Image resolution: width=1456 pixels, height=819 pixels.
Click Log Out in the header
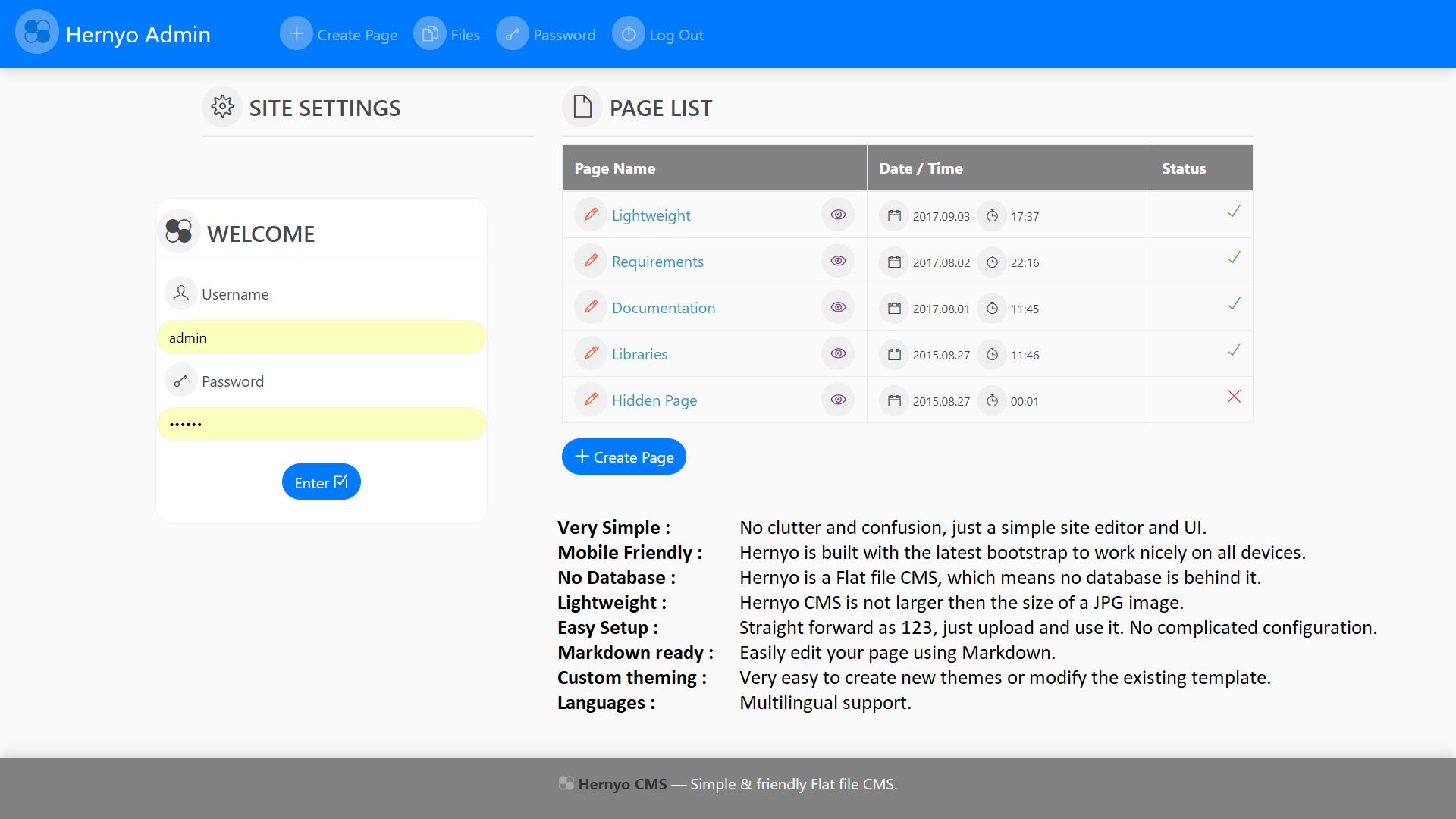pyautogui.click(x=658, y=35)
